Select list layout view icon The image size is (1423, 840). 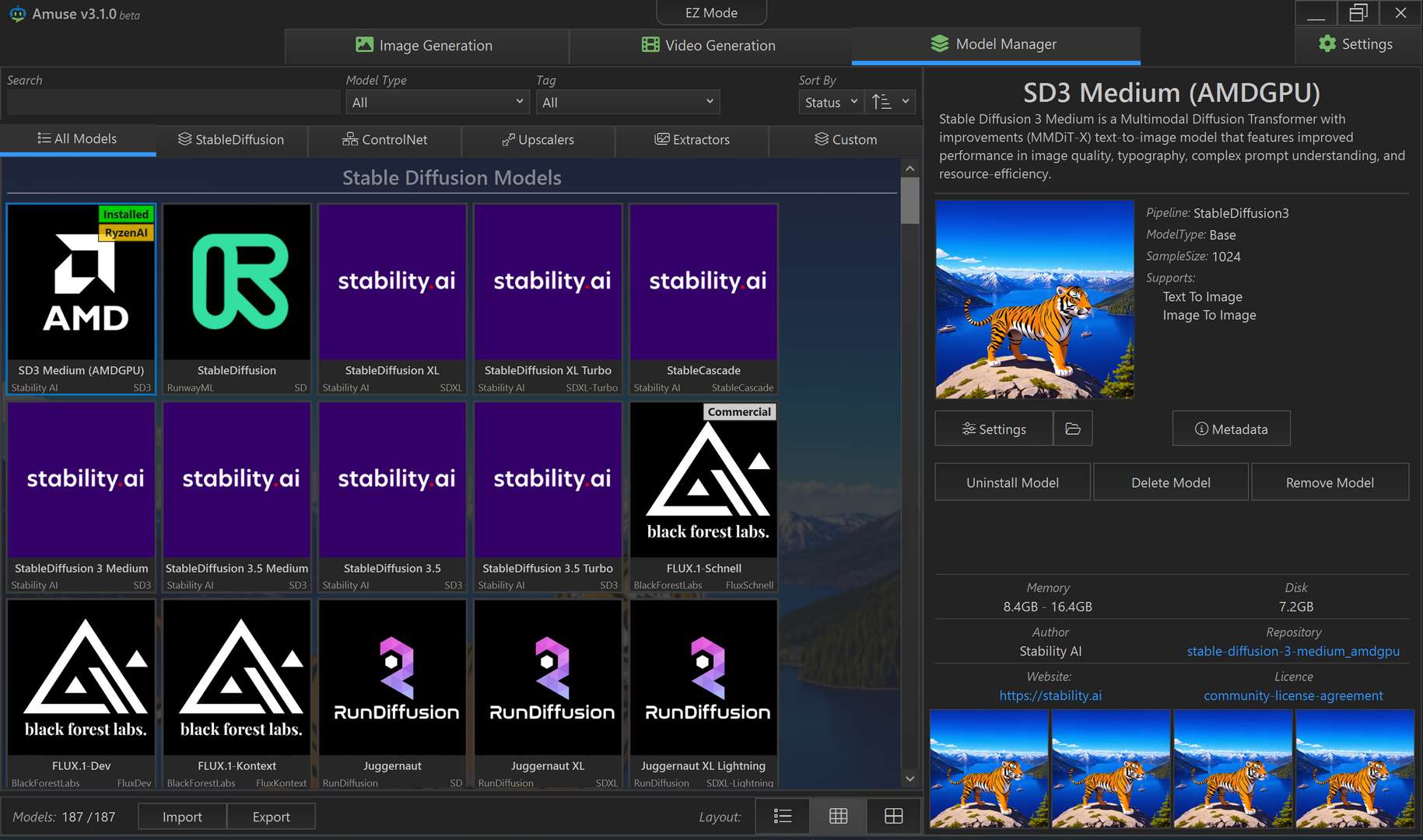pyautogui.click(x=783, y=816)
